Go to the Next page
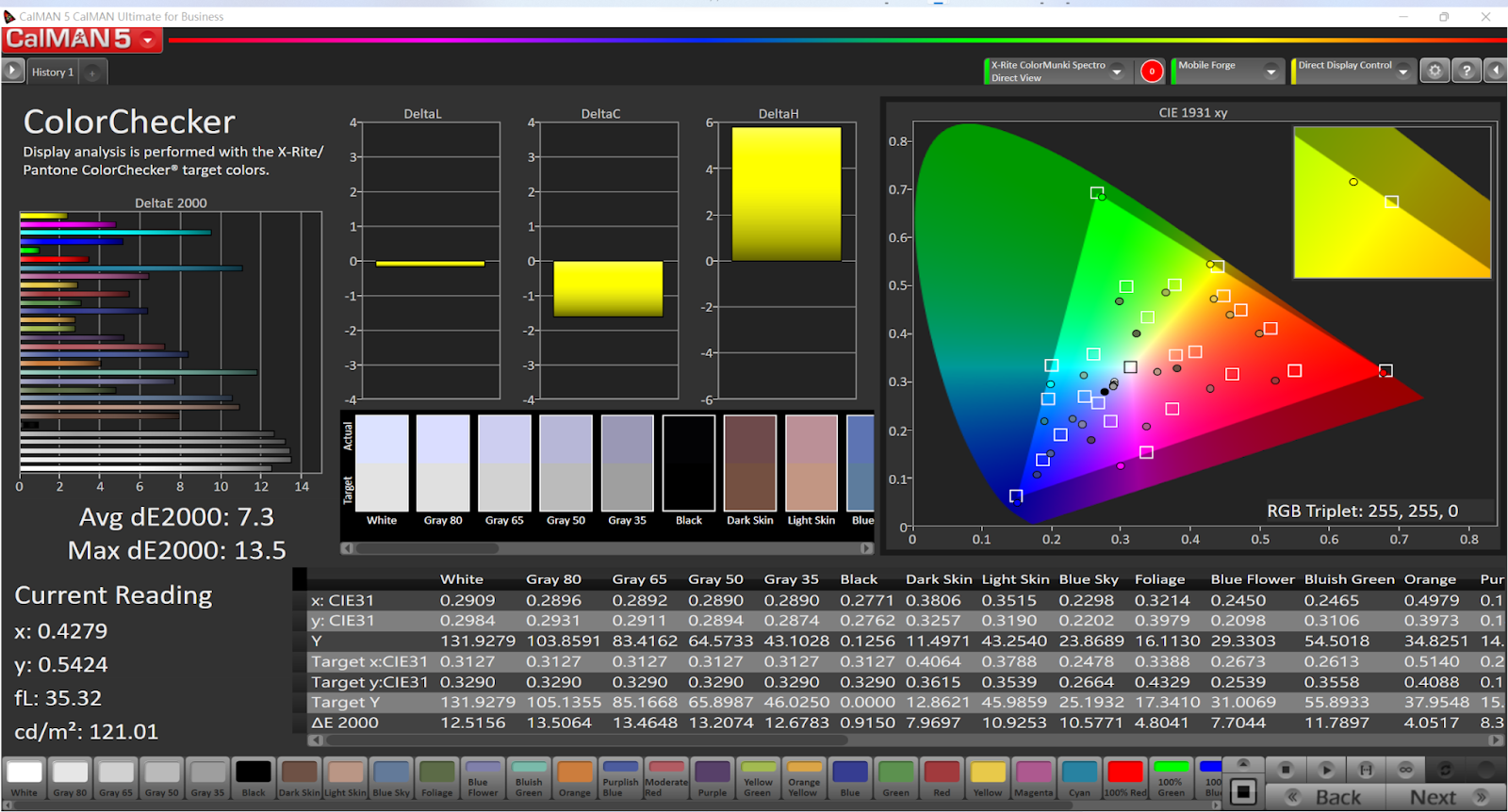This screenshot has height=812, width=1508. click(1446, 797)
